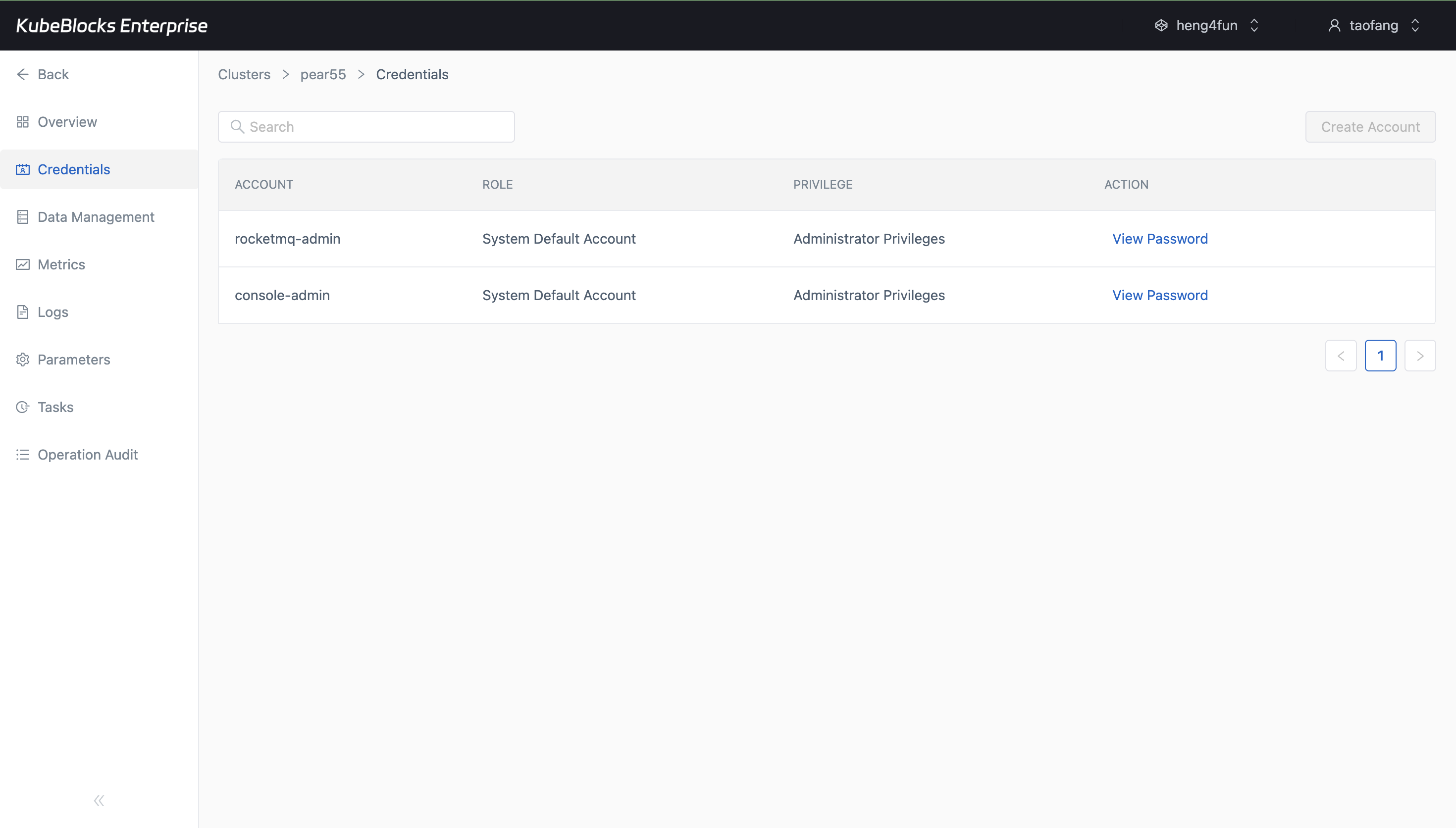Click the Tasks clock icon
Viewport: 1456px width, 828px height.
tap(23, 407)
